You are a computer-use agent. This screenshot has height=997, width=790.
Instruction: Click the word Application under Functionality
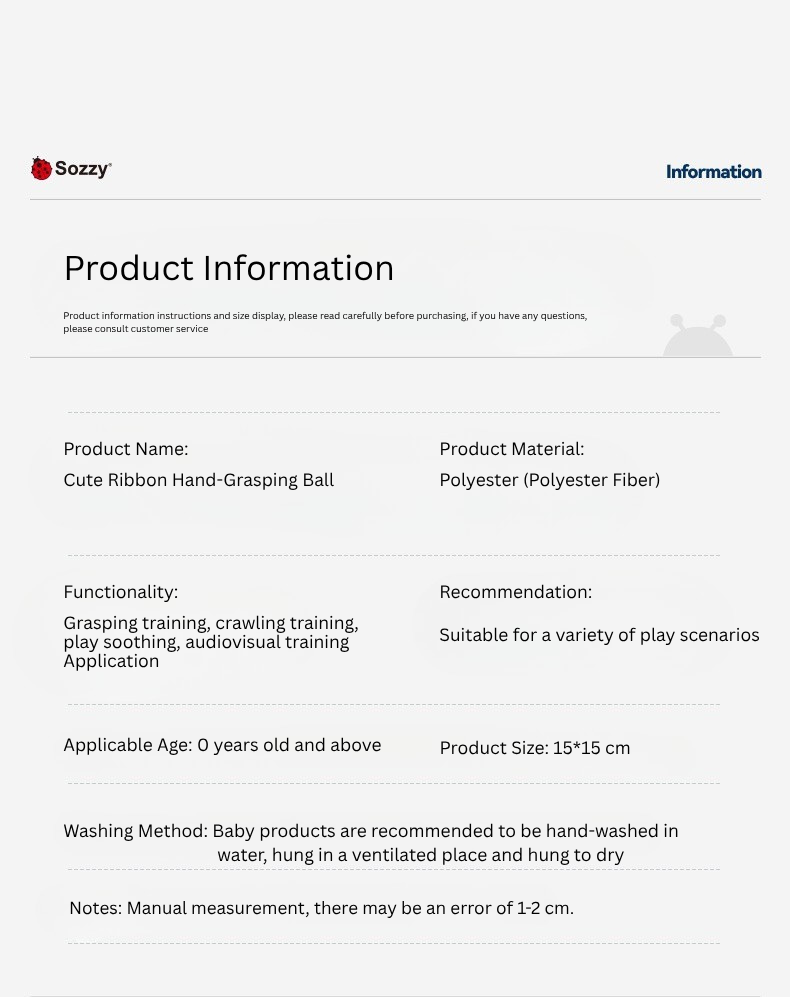(111, 661)
